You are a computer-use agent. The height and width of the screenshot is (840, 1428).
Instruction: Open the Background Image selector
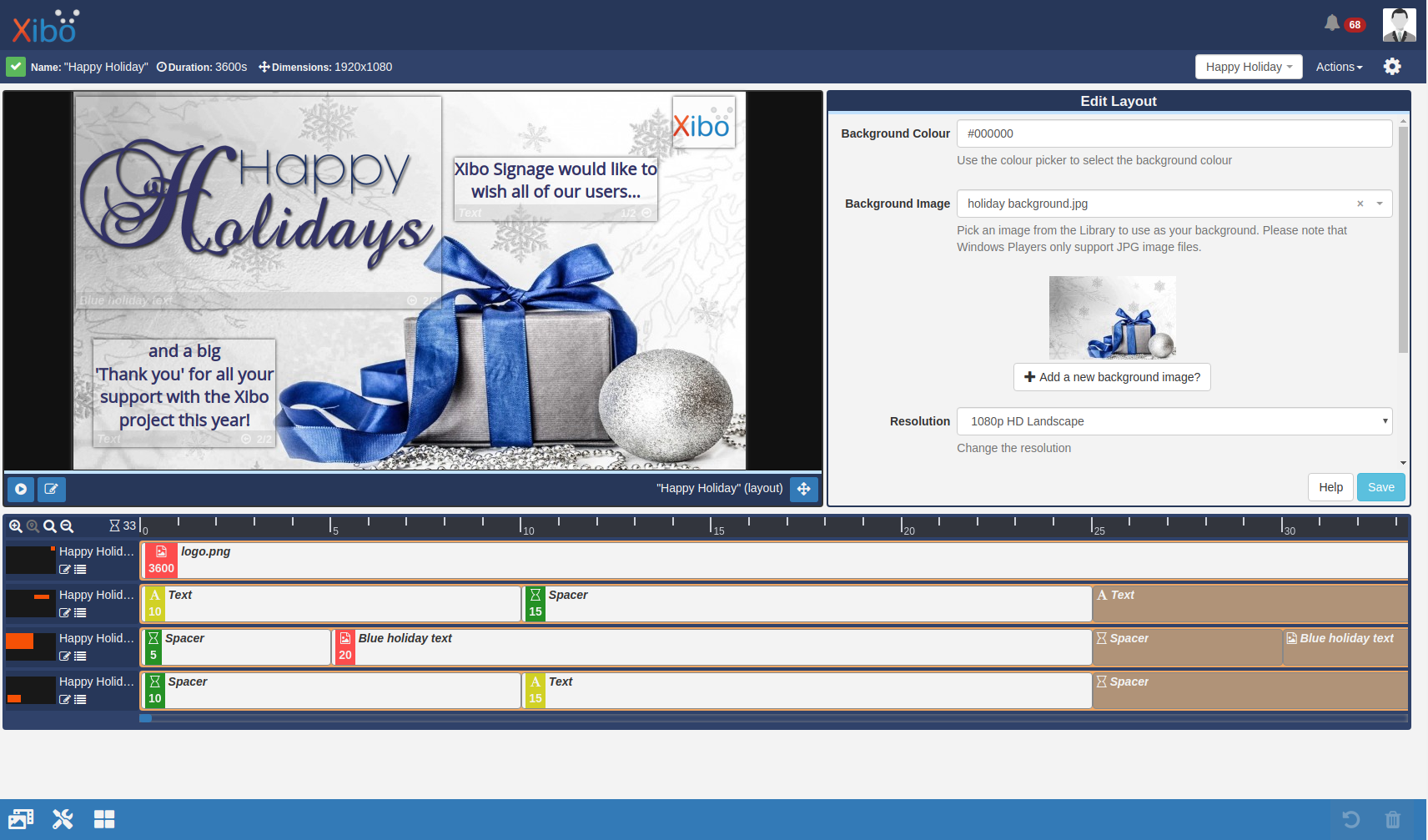click(1159, 204)
